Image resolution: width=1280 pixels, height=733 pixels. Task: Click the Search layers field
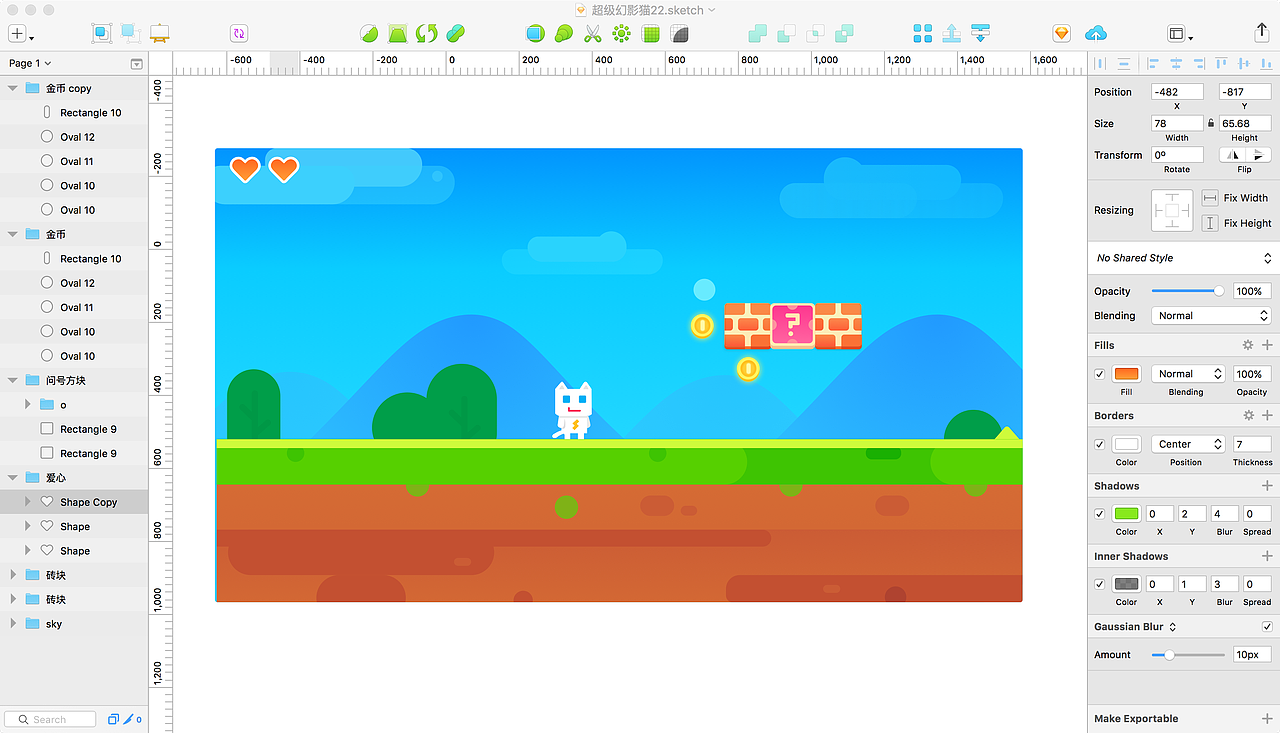(x=50, y=719)
